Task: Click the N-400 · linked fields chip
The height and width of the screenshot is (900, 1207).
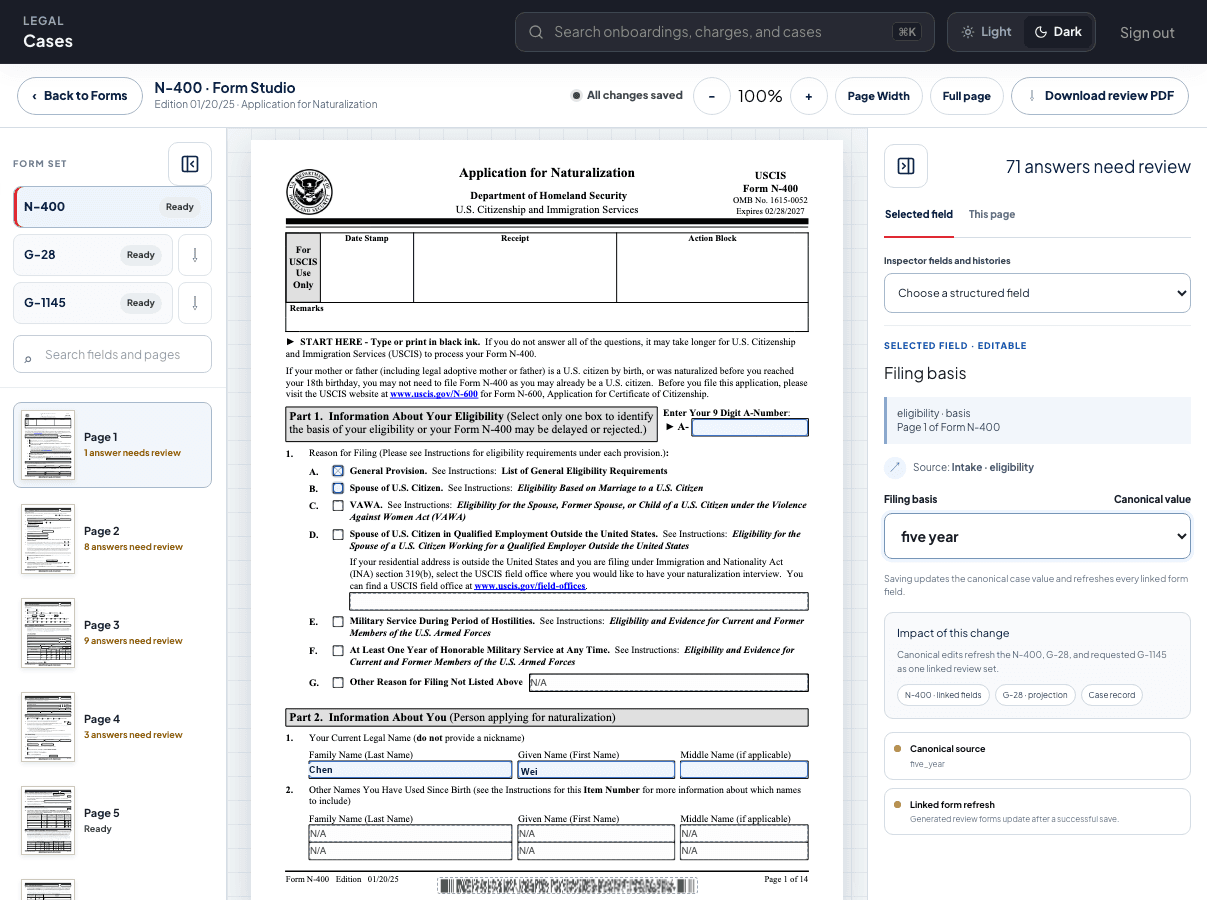Action: coord(943,695)
